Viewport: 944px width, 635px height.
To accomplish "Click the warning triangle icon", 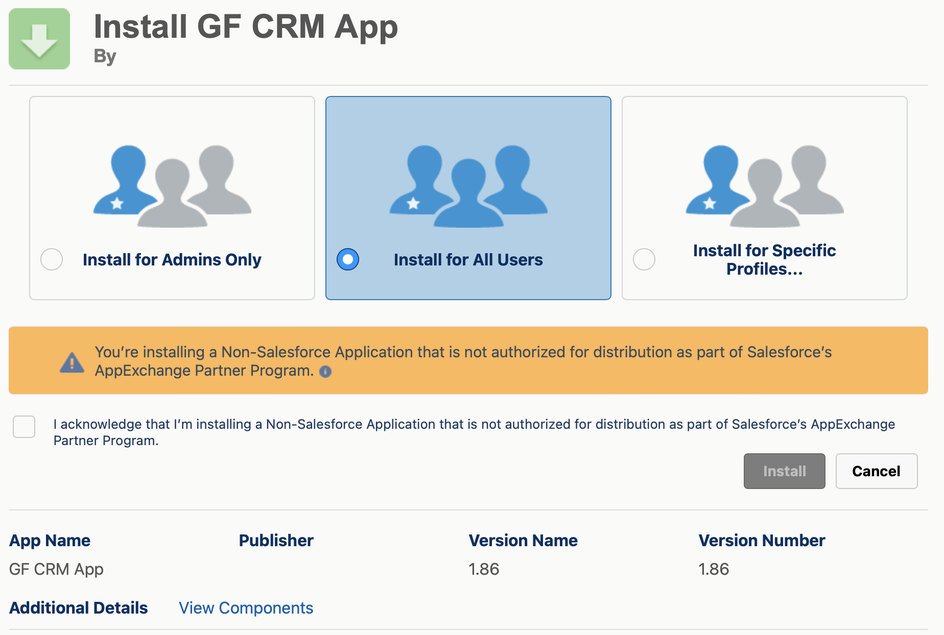I will click(72, 362).
